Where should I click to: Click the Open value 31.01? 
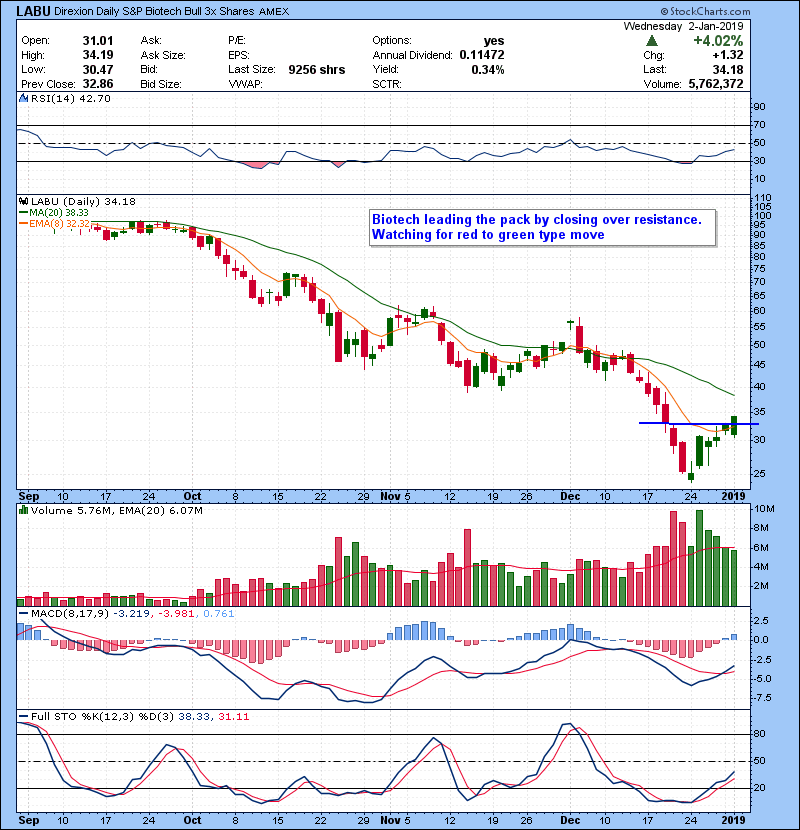pos(98,41)
